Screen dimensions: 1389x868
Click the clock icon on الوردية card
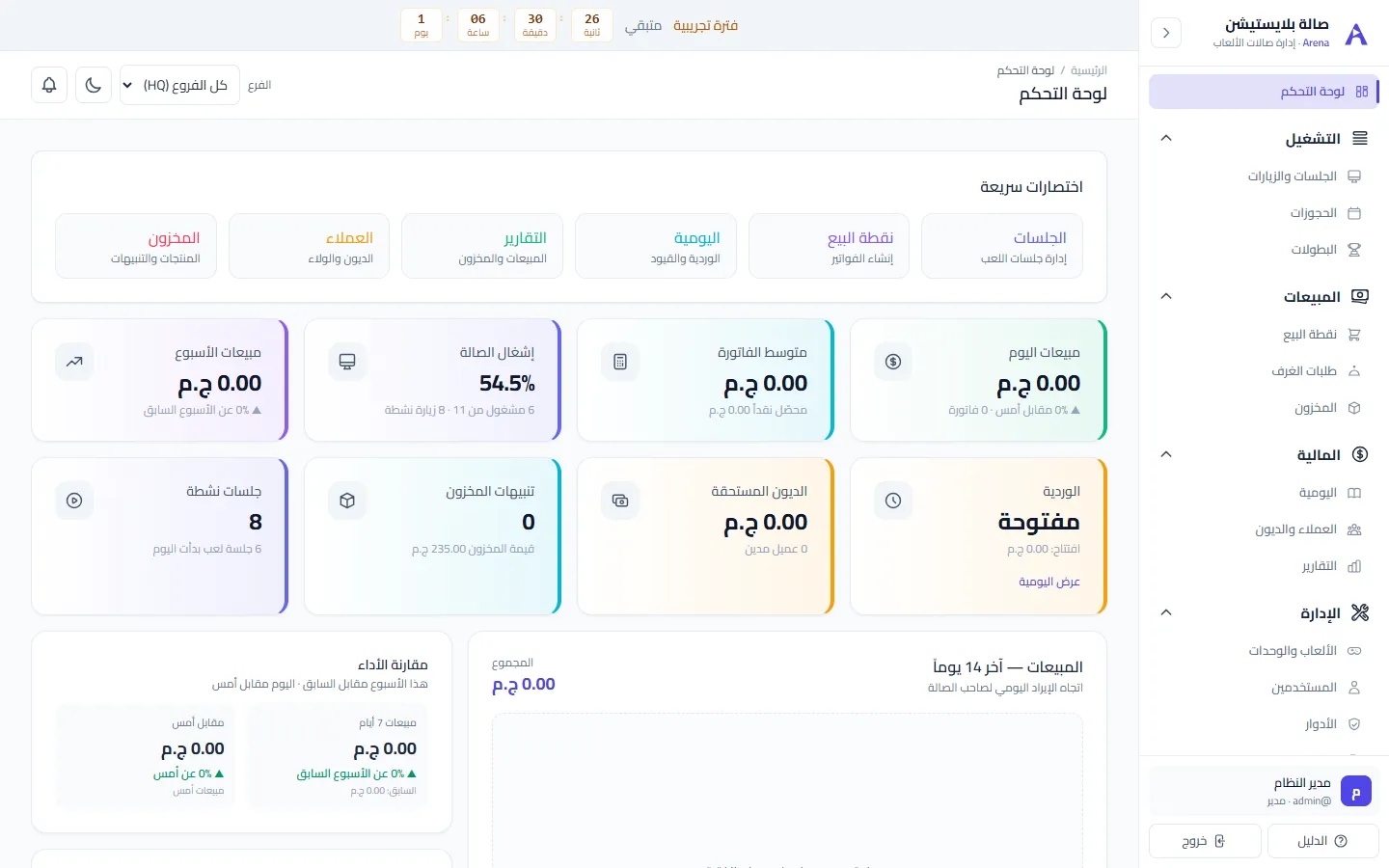tap(893, 501)
